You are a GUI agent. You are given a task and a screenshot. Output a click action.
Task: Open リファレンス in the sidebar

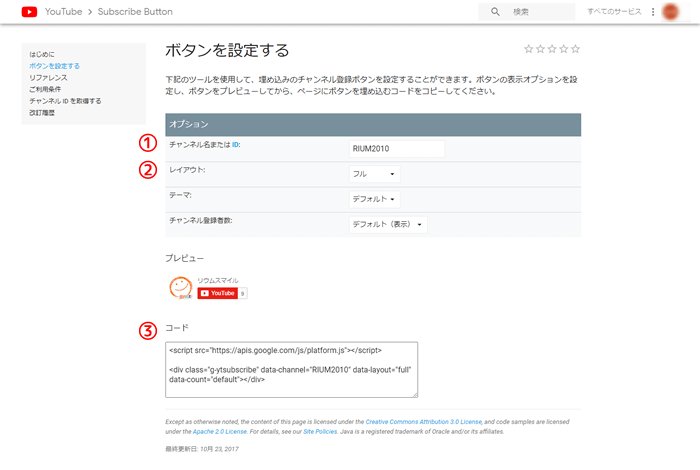48,78
